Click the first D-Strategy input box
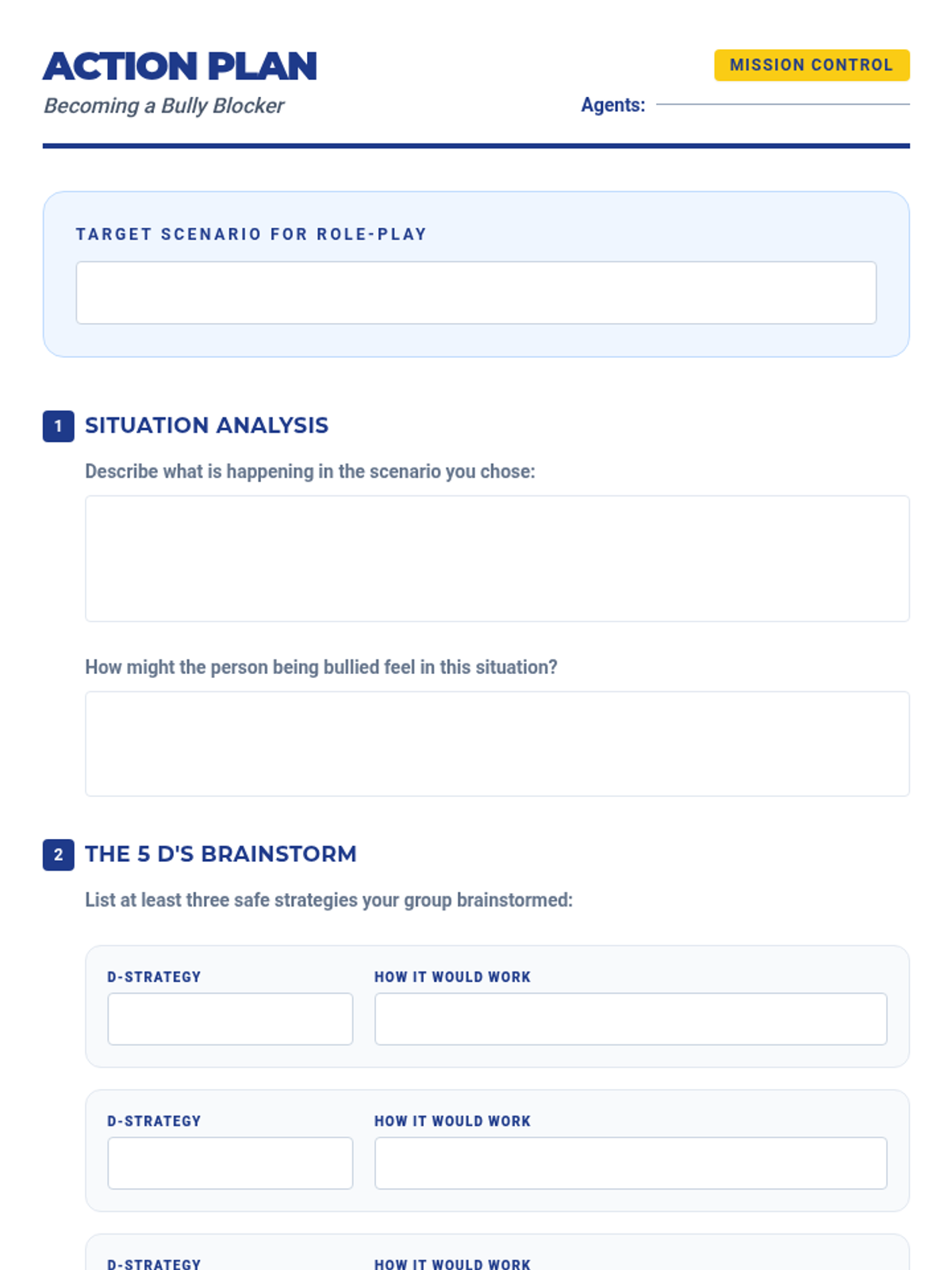This screenshot has width=952, height=1270. click(x=230, y=1019)
